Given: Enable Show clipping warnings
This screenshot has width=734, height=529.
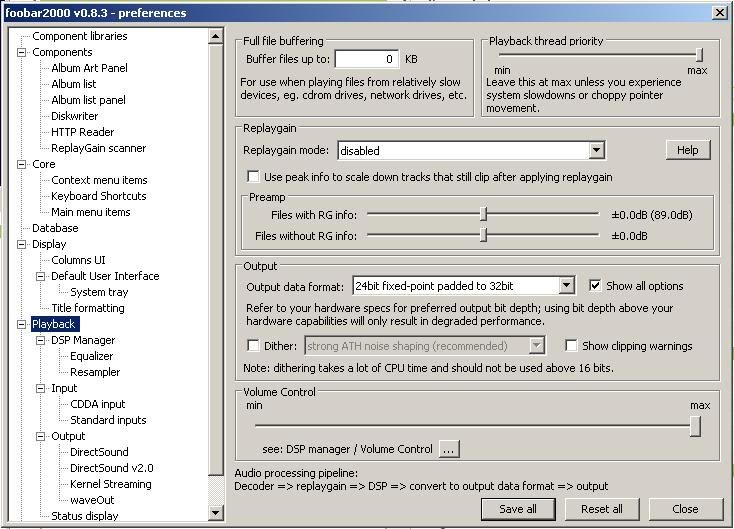Looking at the screenshot, I should [571, 346].
